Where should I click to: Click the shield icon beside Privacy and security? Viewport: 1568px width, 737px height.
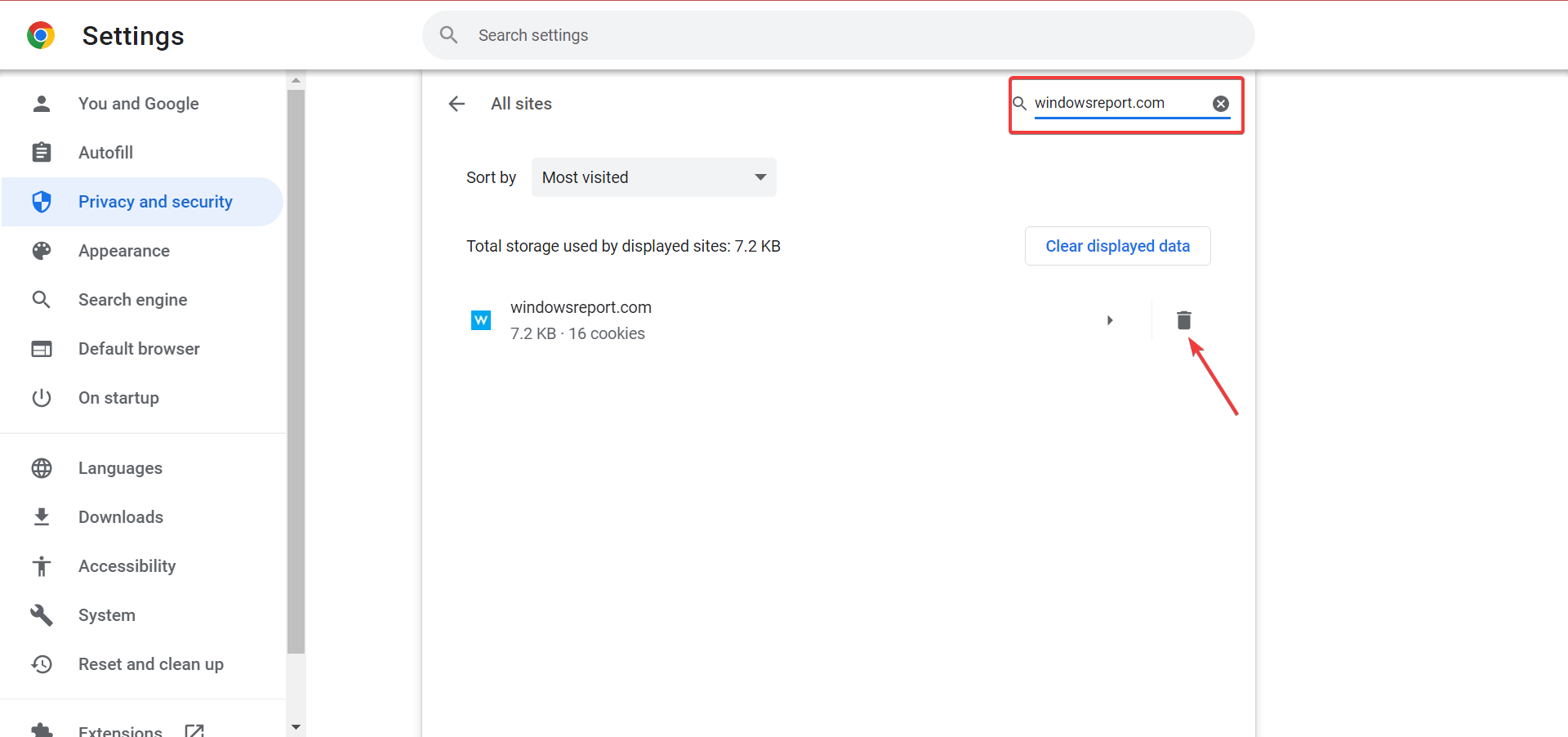(x=42, y=202)
